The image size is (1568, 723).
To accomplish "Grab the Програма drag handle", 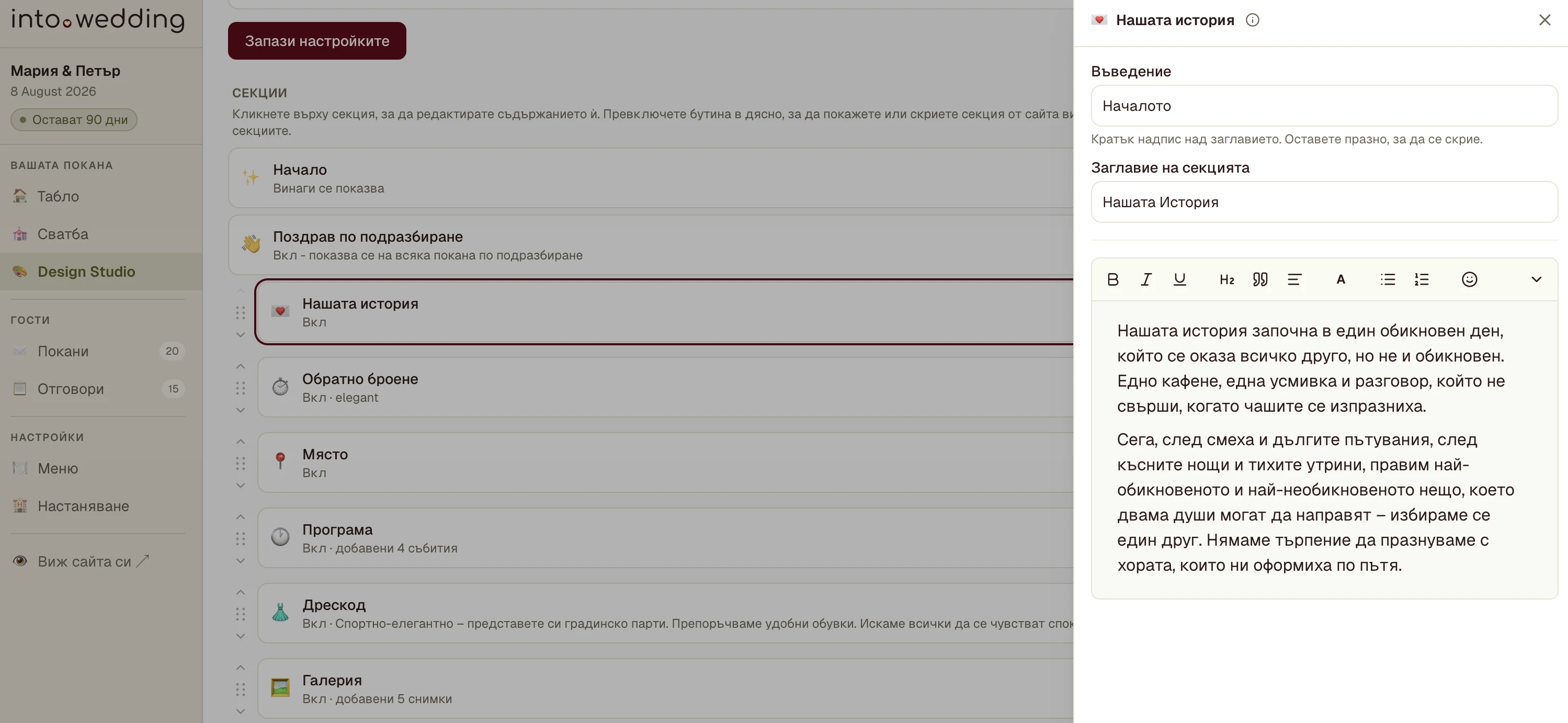I will [241, 538].
